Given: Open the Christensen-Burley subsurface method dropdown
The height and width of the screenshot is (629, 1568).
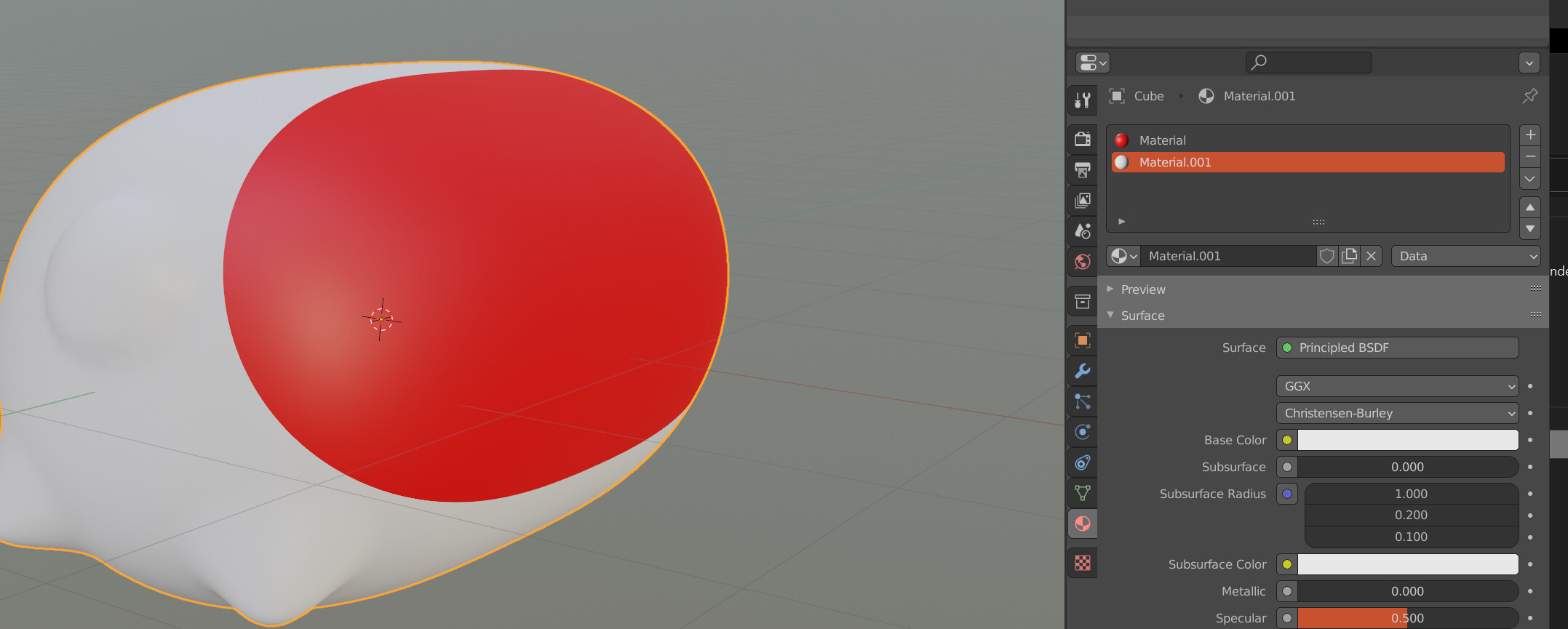Looking at the screenshot, I should [1398, 413].
